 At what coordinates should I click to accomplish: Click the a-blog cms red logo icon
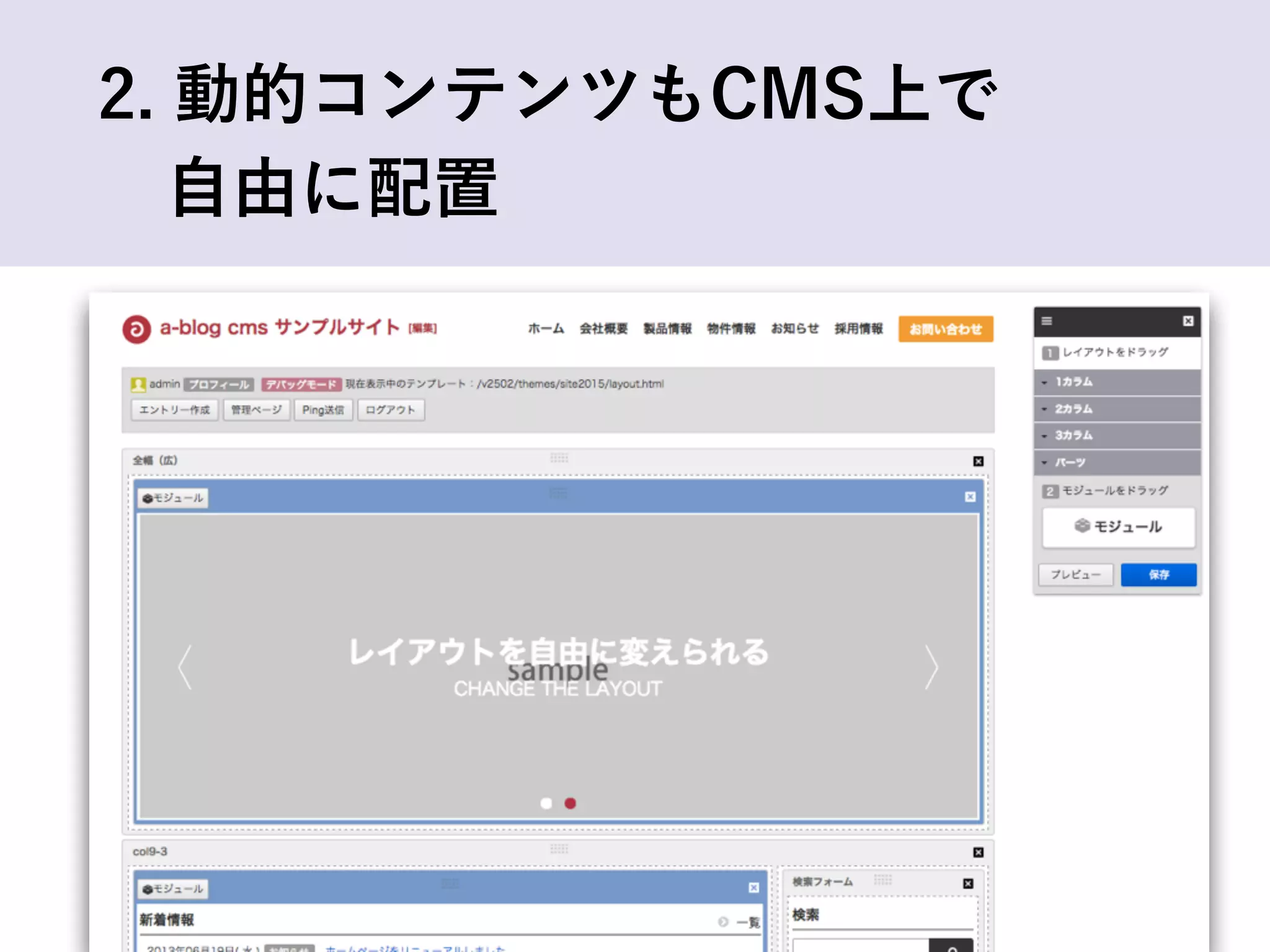(x=136, y=329)
